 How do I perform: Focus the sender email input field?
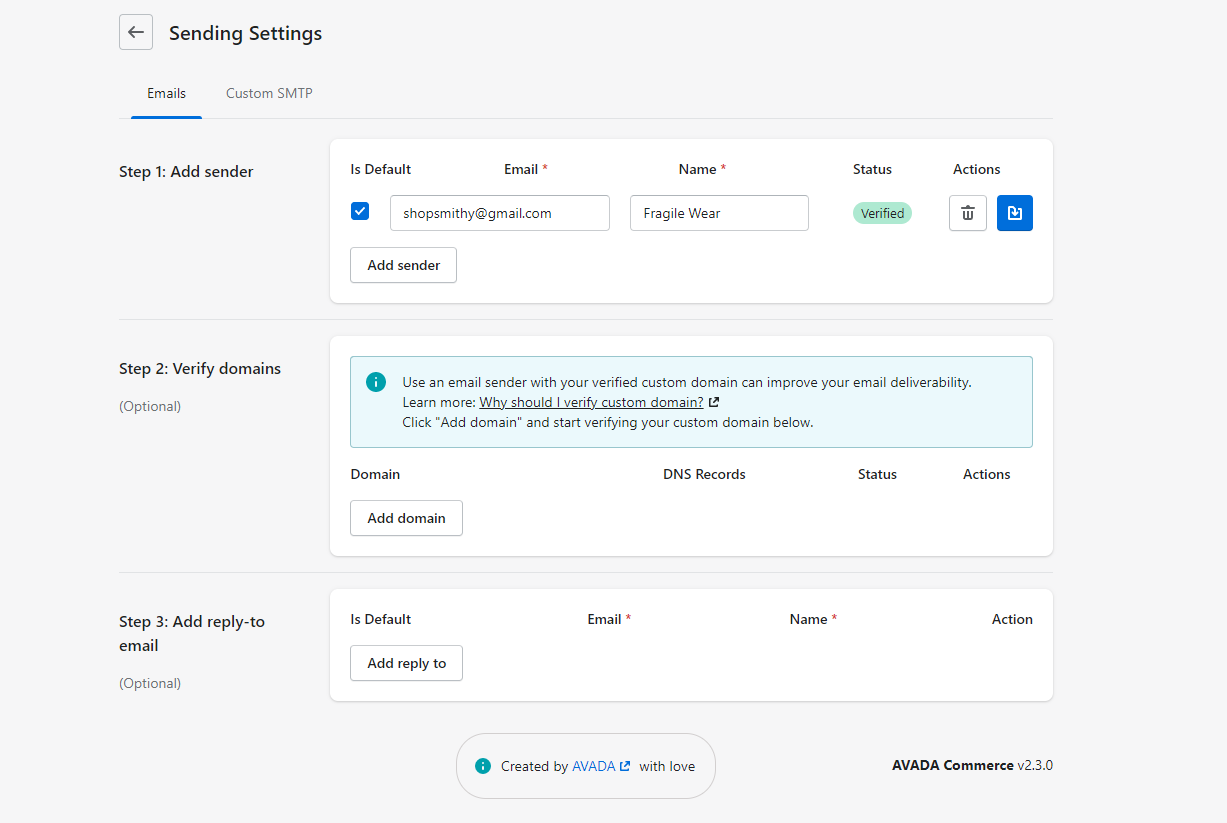[x=499, y=213]
